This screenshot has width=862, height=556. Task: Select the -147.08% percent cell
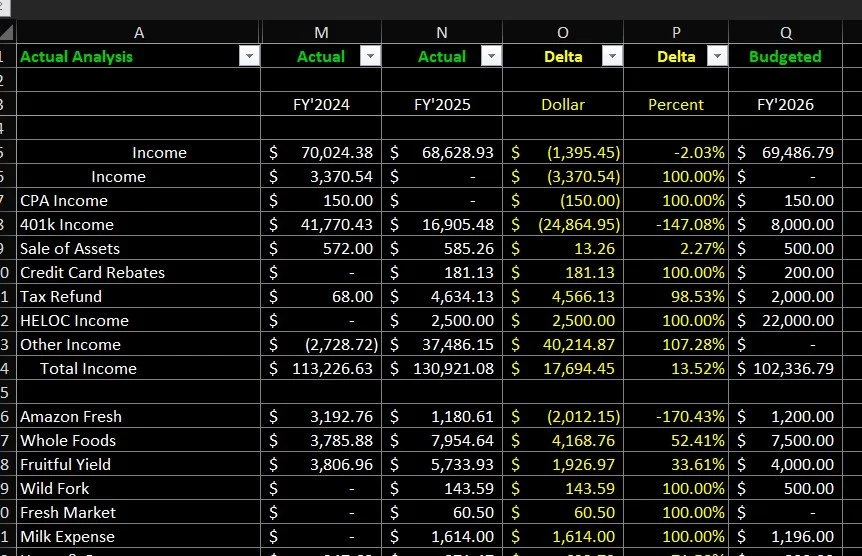(676, 224)
